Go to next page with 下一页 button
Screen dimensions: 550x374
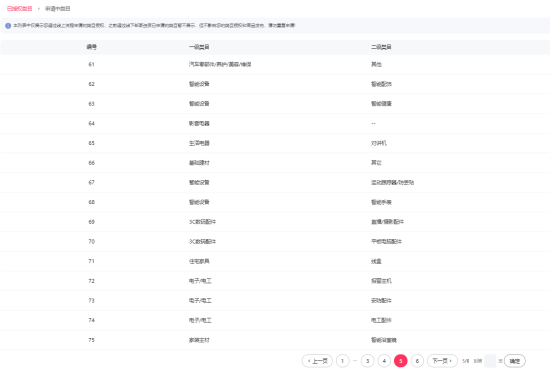442,361
